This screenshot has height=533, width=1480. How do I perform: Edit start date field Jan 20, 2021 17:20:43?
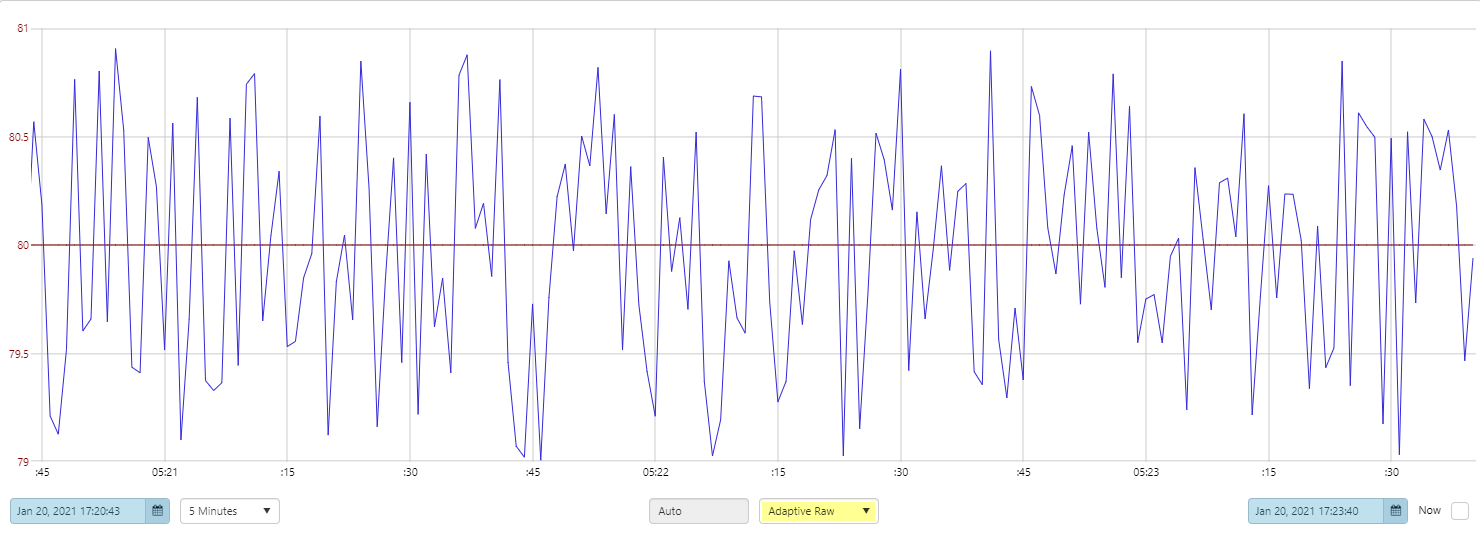click(x=80, y=511)
